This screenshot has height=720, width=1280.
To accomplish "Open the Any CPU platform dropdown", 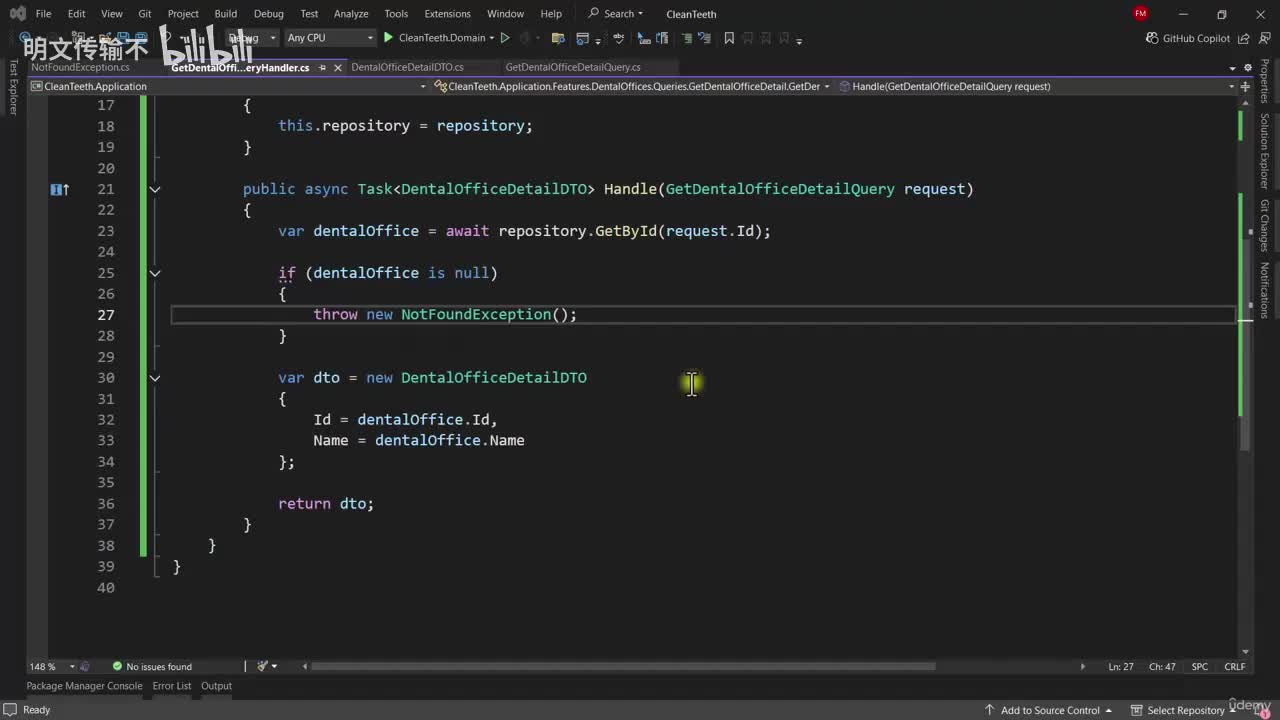I will pyautogui.click(x=329, y=38).
